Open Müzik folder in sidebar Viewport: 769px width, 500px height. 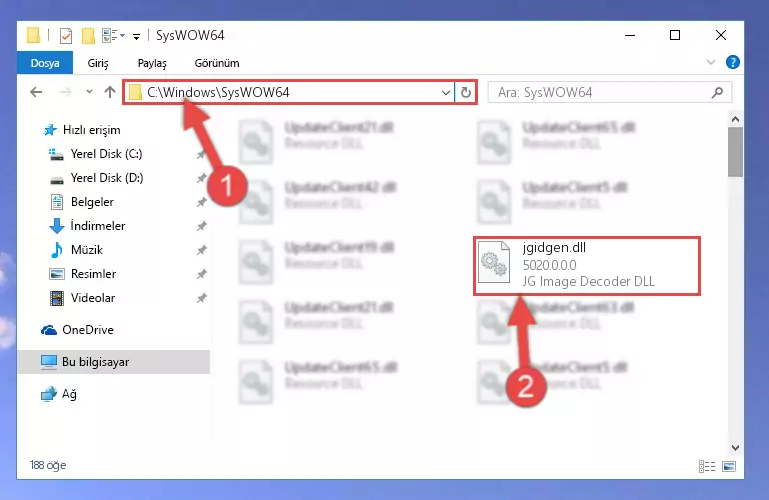(87, 250)
